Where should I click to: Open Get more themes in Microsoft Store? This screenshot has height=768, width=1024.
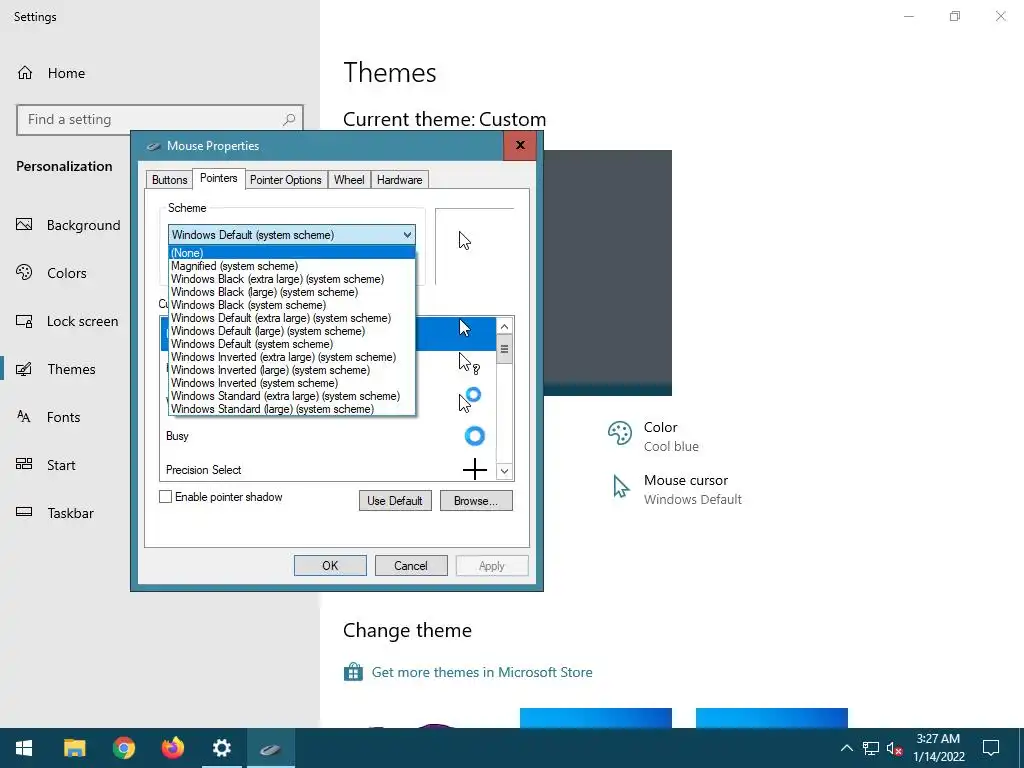tap(482, 672)
